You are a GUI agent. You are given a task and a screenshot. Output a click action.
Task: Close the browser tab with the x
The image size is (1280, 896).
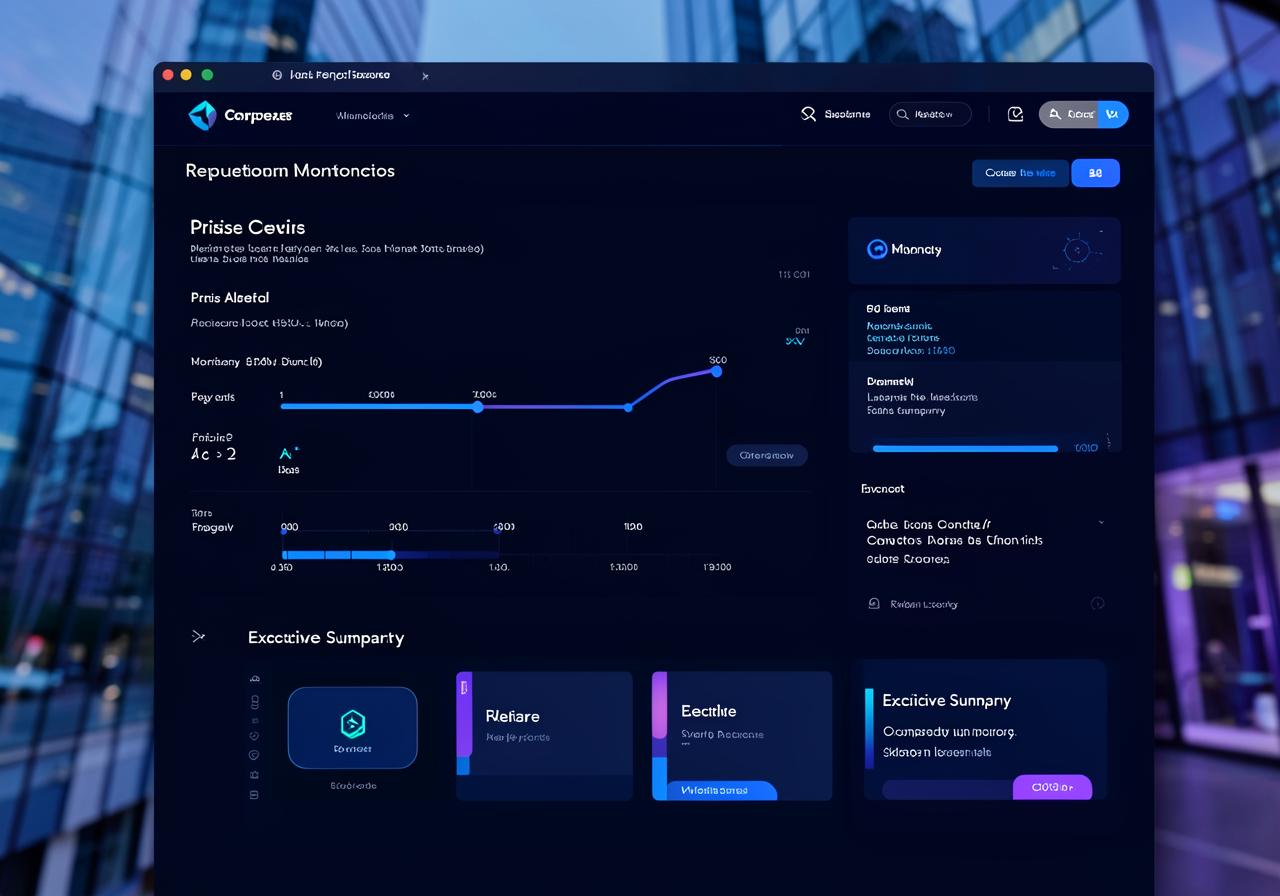[425, 76]
